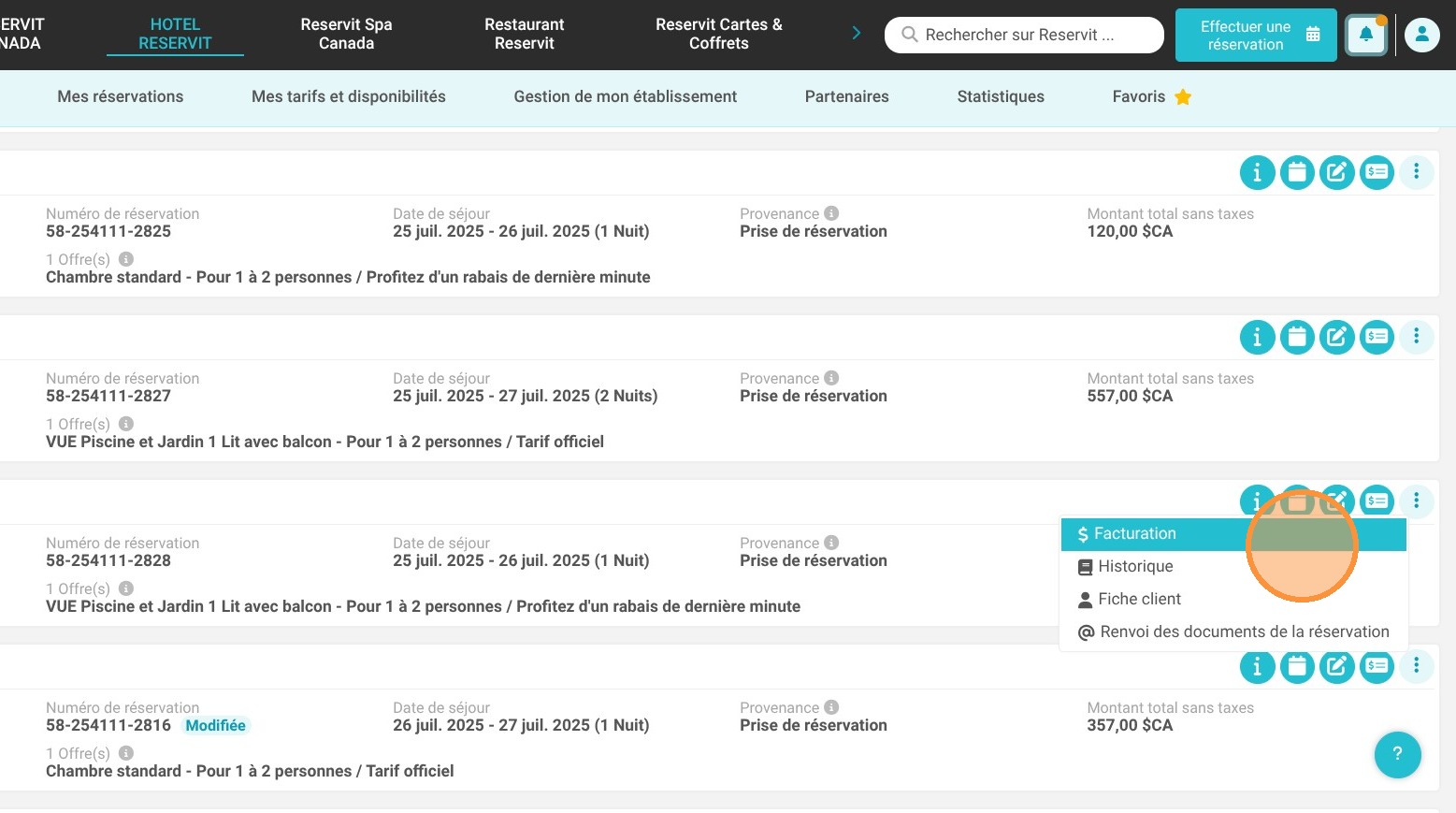Screen dimensions: 1456x813
Task: Edit reservation 58-254111-2816 with pencil icon
Action: (1337, 666)
